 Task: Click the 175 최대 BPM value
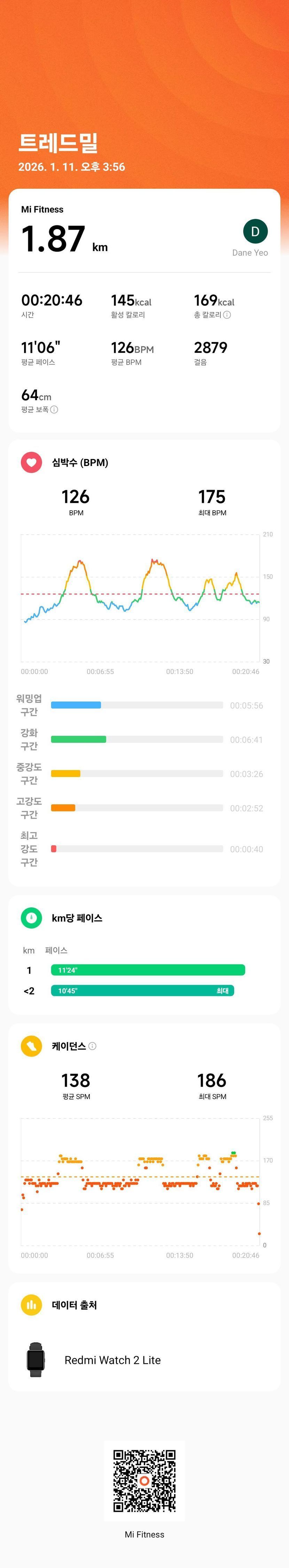(x=212, y=497)
